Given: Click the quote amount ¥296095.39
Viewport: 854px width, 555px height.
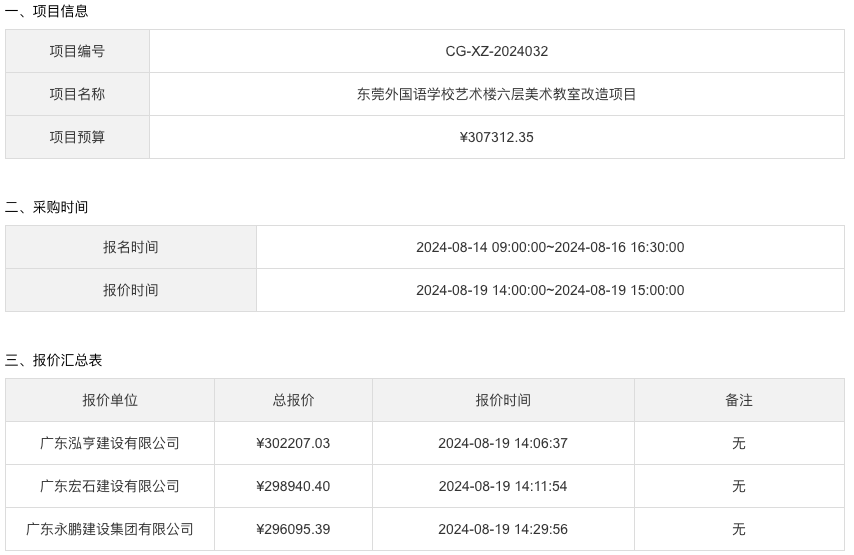Looking at the screenshot, I should [x=293, y=529].
